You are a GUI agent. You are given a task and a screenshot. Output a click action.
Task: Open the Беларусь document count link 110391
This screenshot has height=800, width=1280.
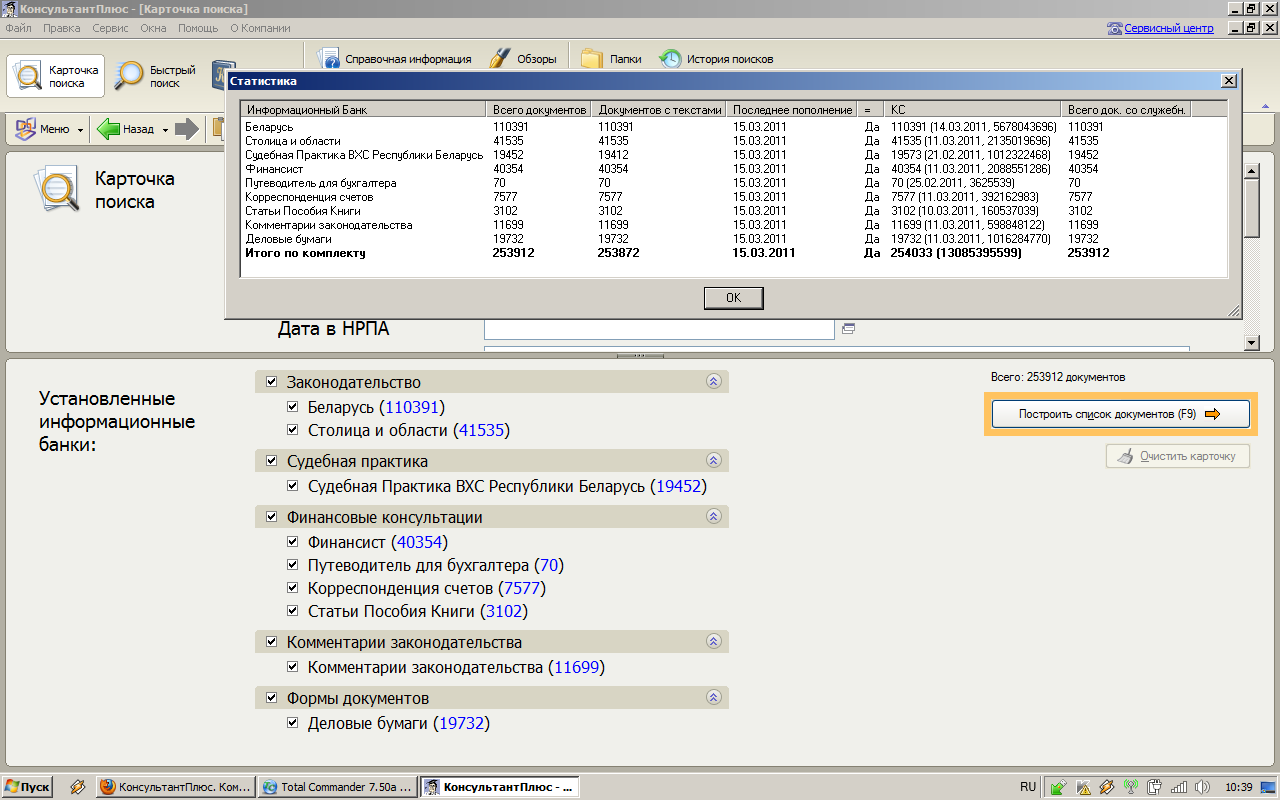tap(412, 407)
